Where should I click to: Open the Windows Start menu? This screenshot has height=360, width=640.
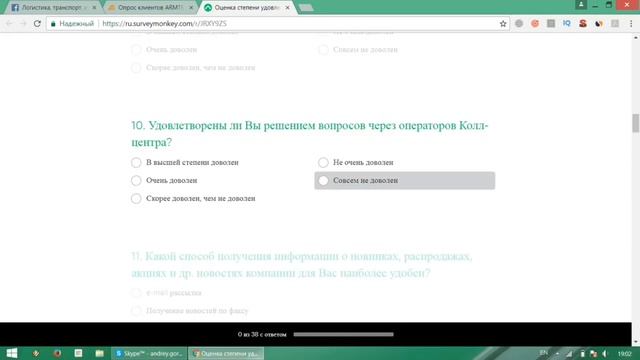point(12,353)
